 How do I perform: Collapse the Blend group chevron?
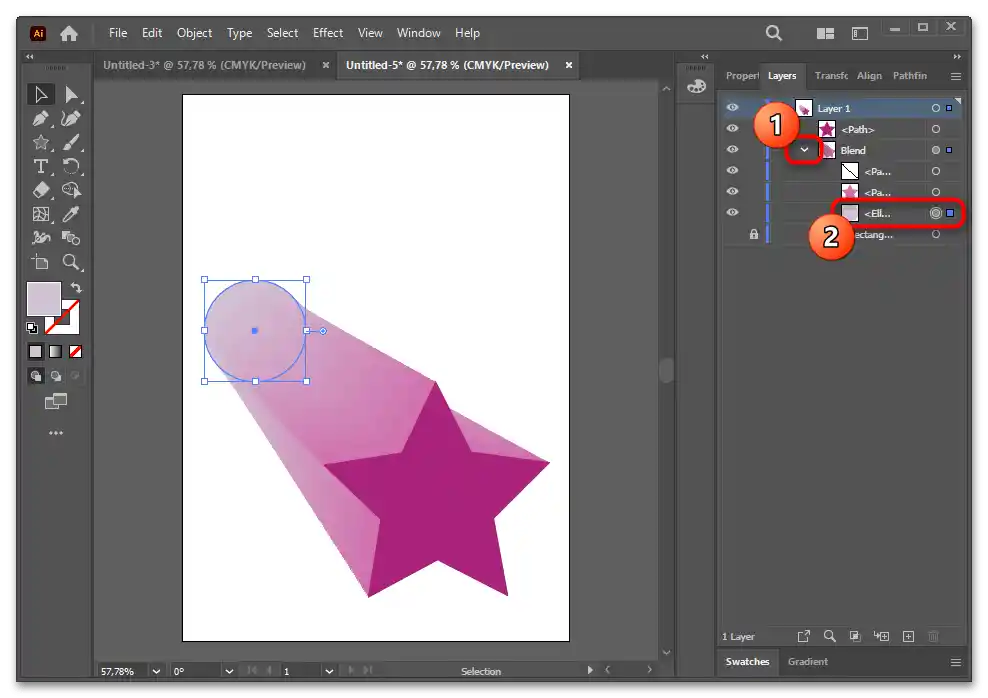[x=804, y=150]
